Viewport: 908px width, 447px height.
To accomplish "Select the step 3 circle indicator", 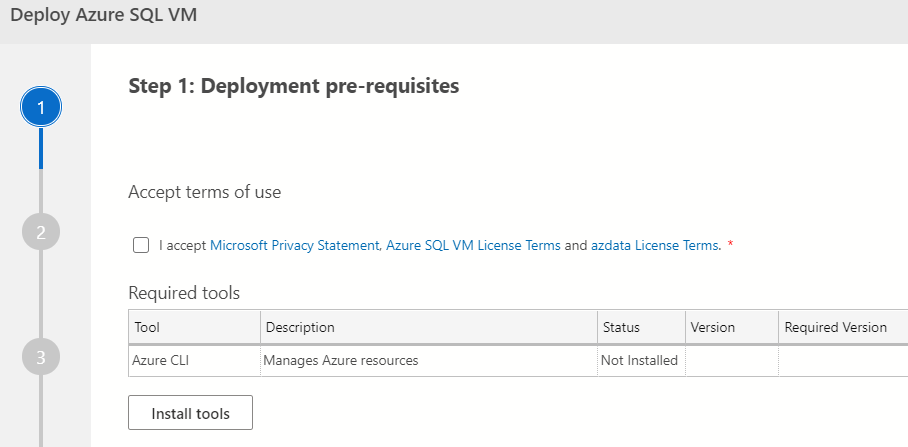I will pos(41,356).
